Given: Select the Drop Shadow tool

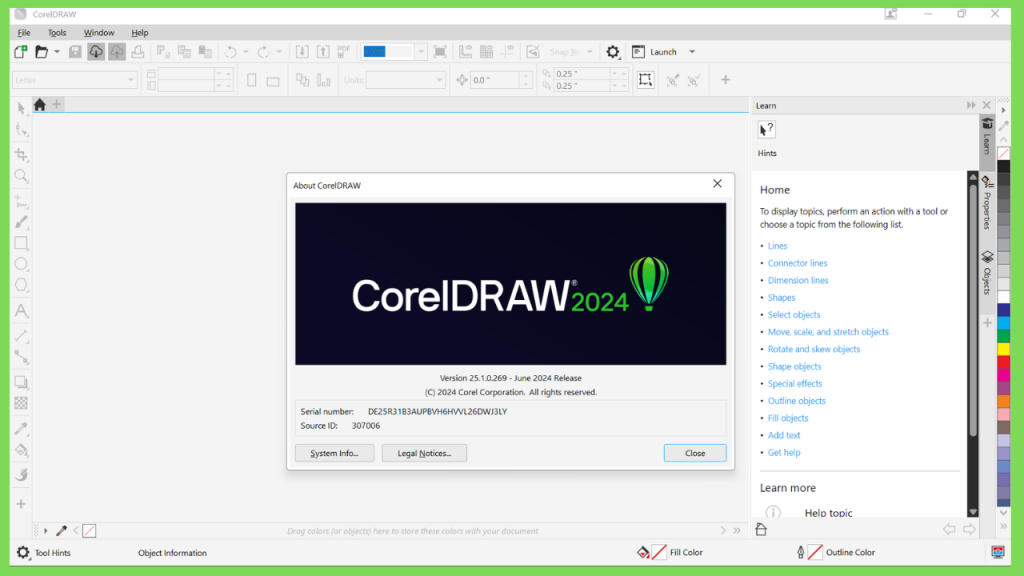Looking at the screenshot, I should pos(22,382).
